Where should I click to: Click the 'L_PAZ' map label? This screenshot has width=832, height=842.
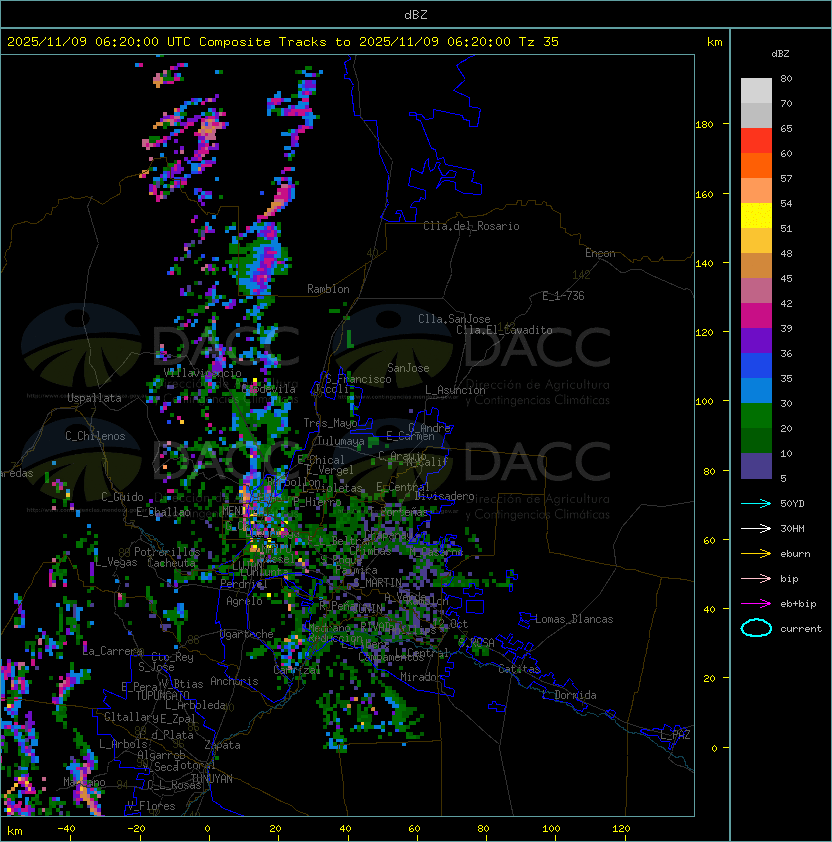tap(675, 735)
